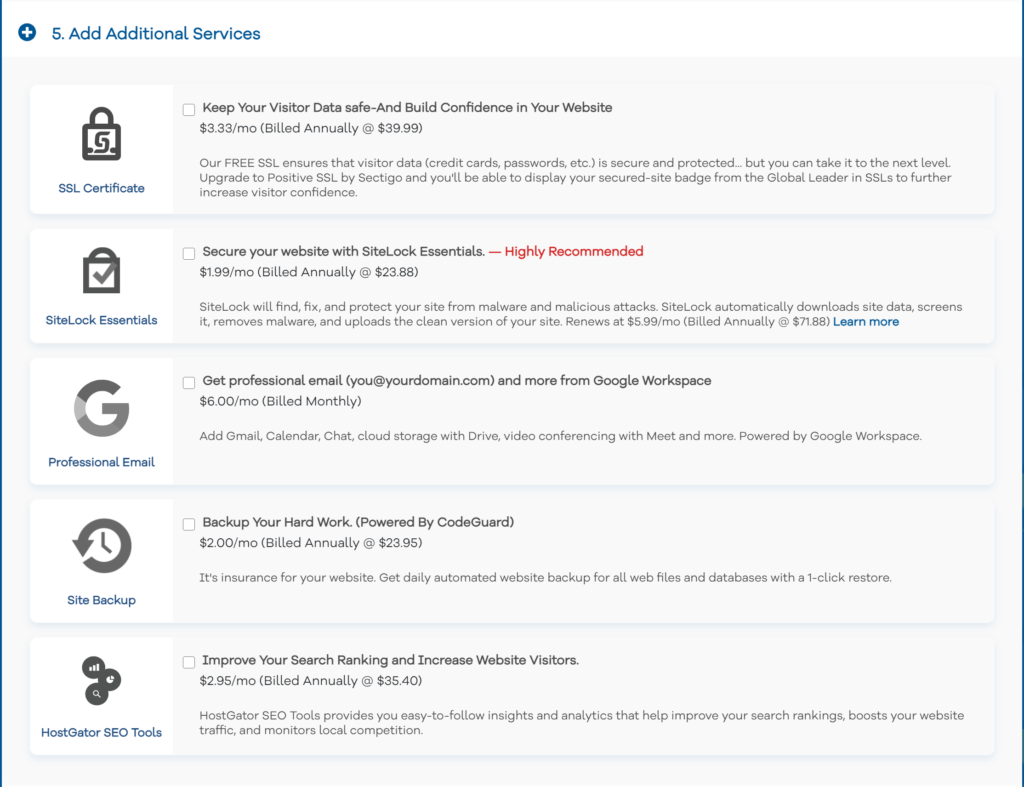Click the $6.00/mo Billed Monthly price text
Screen dimensions: 1024x787
[280, 401]
